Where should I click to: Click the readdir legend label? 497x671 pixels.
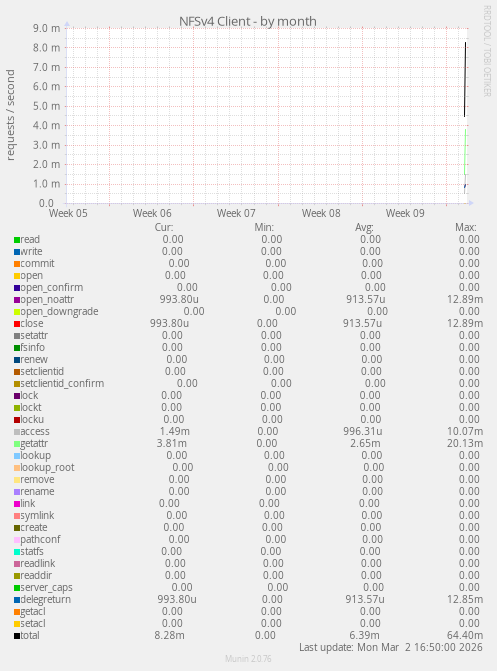(36, 576)
